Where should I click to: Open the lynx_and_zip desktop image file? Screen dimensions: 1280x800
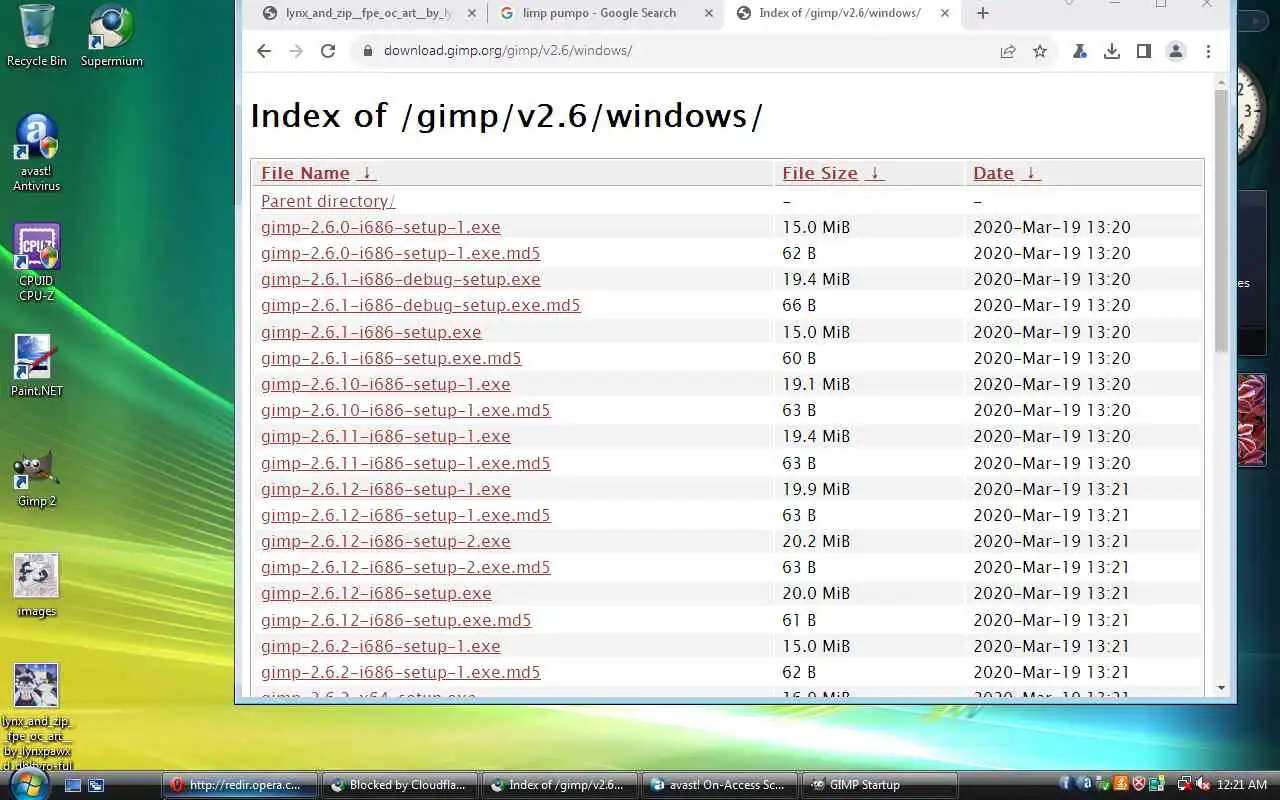[x=37, y=716]
